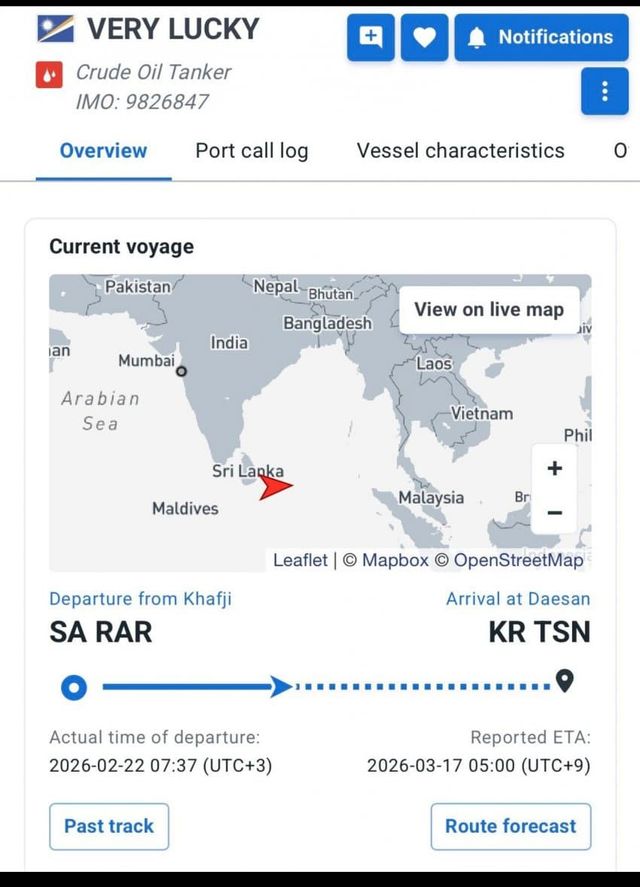Click the red crude oil tanker icon

50,74
